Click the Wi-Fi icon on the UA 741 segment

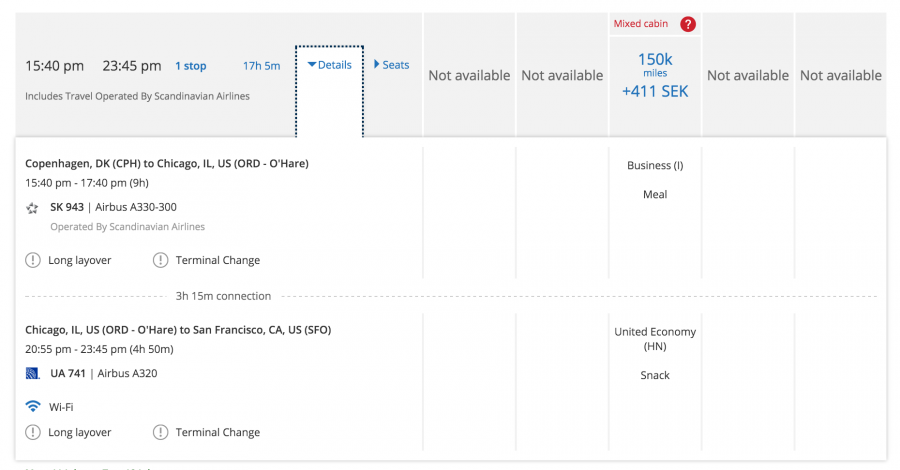pyautogui.click(x=33, y=407)
